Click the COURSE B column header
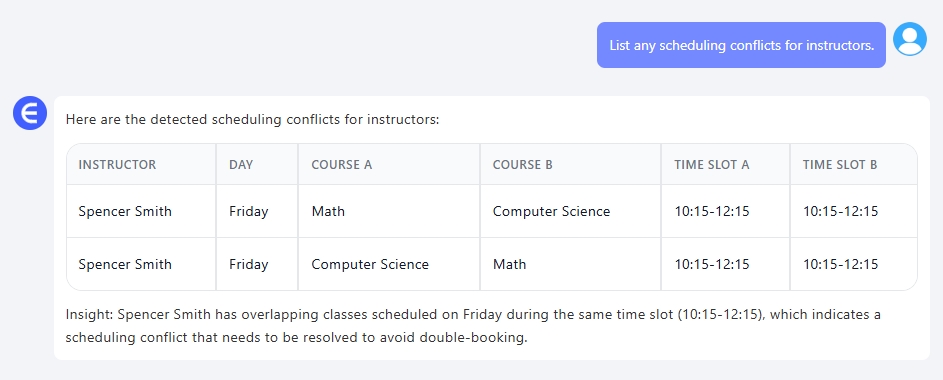The height and width of the screenshot is (380, 943). (x=523, y=165)
